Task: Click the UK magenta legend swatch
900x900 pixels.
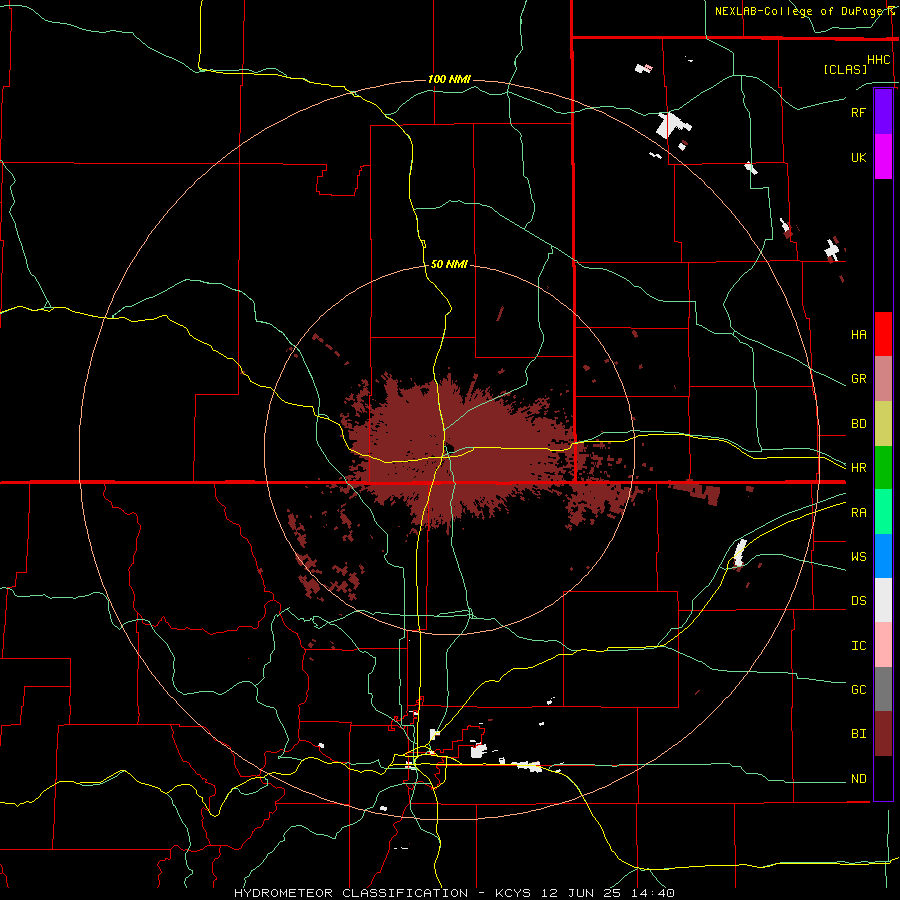Action: coord(883,157)
